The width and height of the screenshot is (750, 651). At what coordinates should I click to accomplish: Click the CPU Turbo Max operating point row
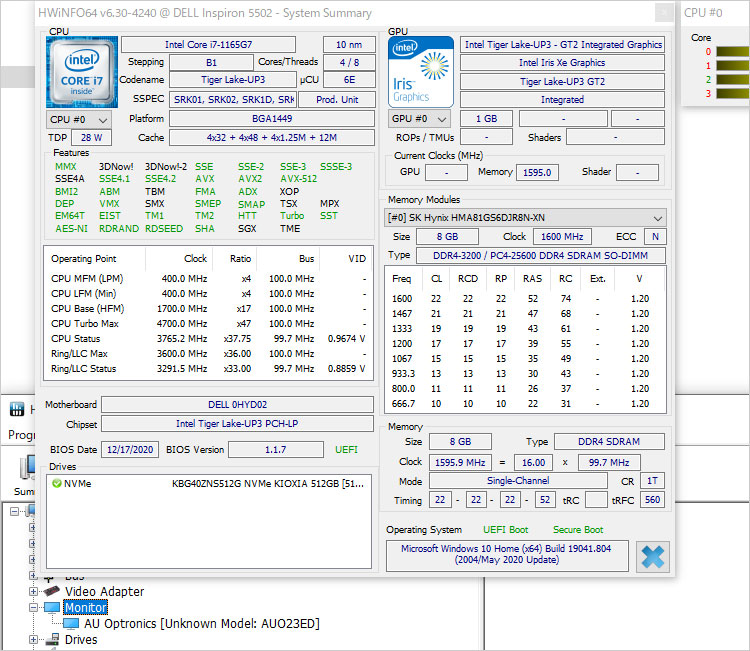click(209, 324)
